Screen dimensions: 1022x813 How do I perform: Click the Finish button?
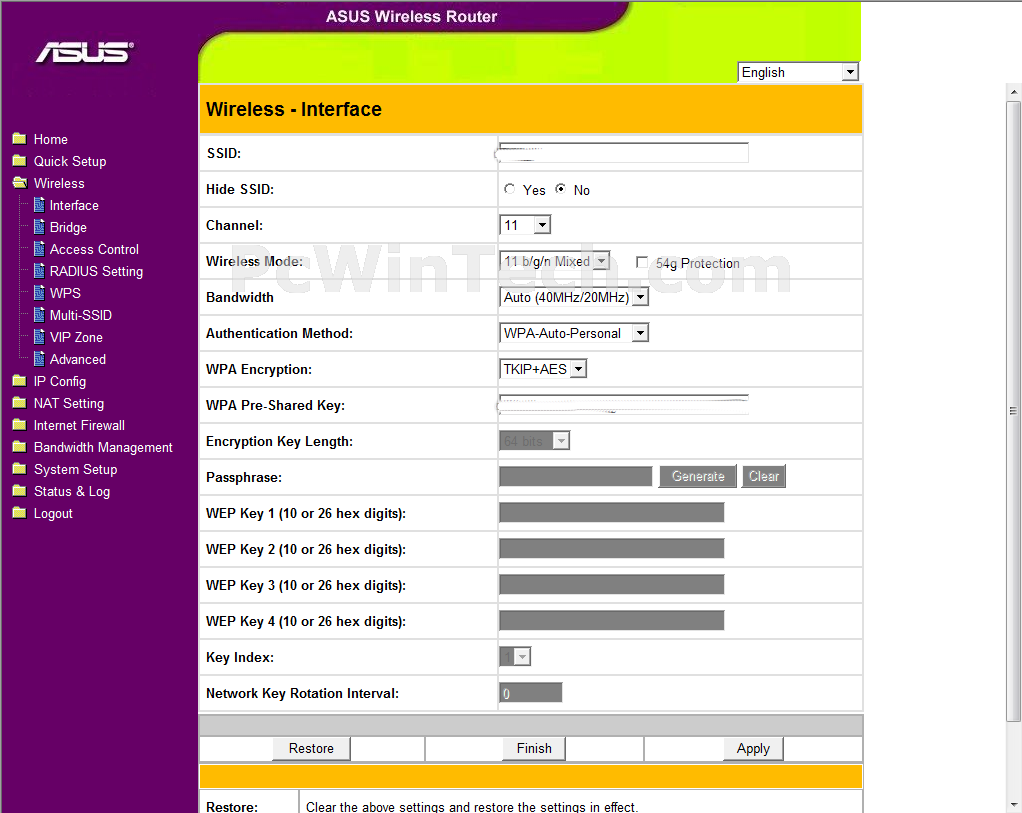[x=534, y=748]
